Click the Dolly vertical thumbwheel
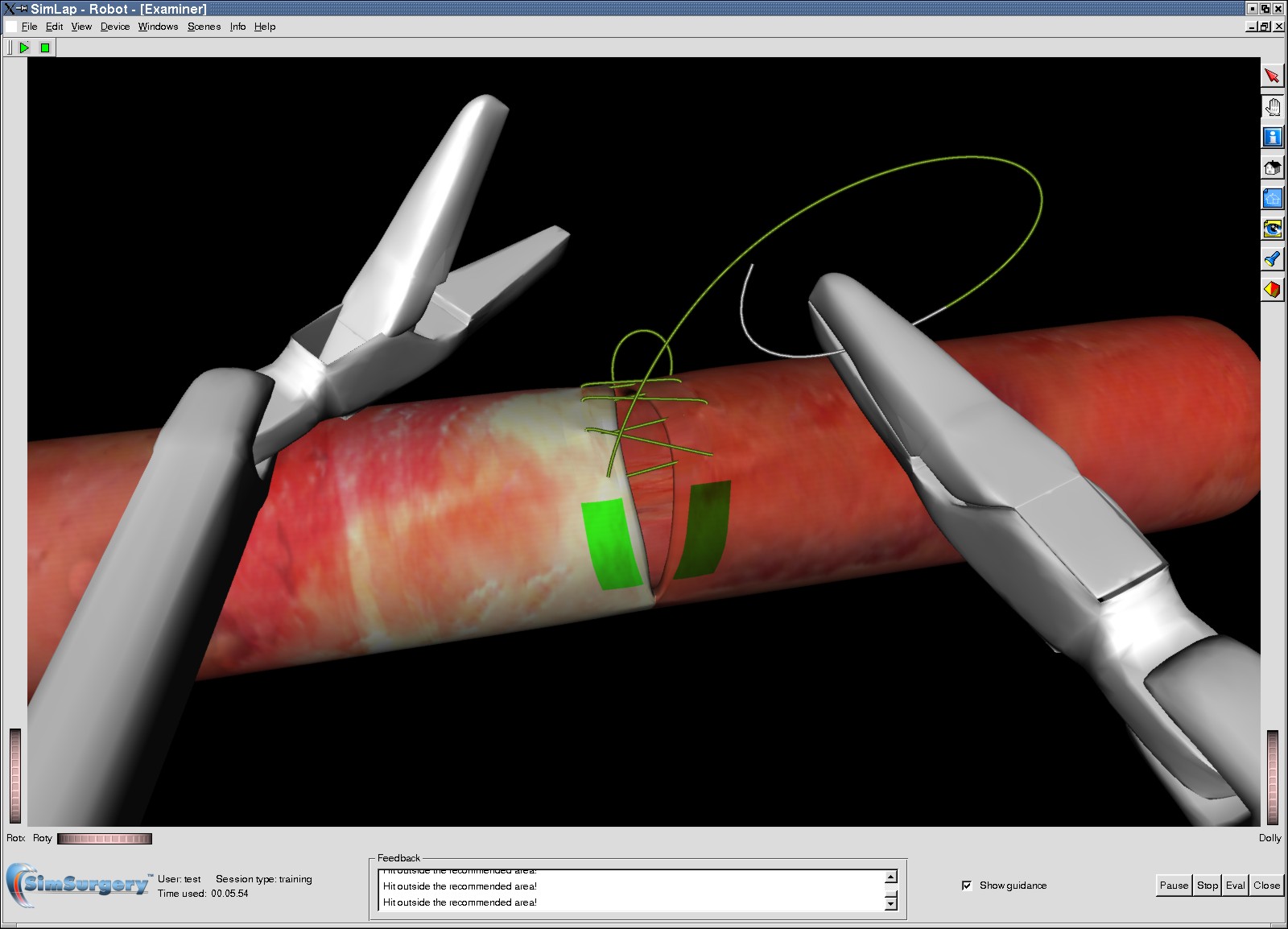Screen dimensions: 1288x929 pos(1273,778)
